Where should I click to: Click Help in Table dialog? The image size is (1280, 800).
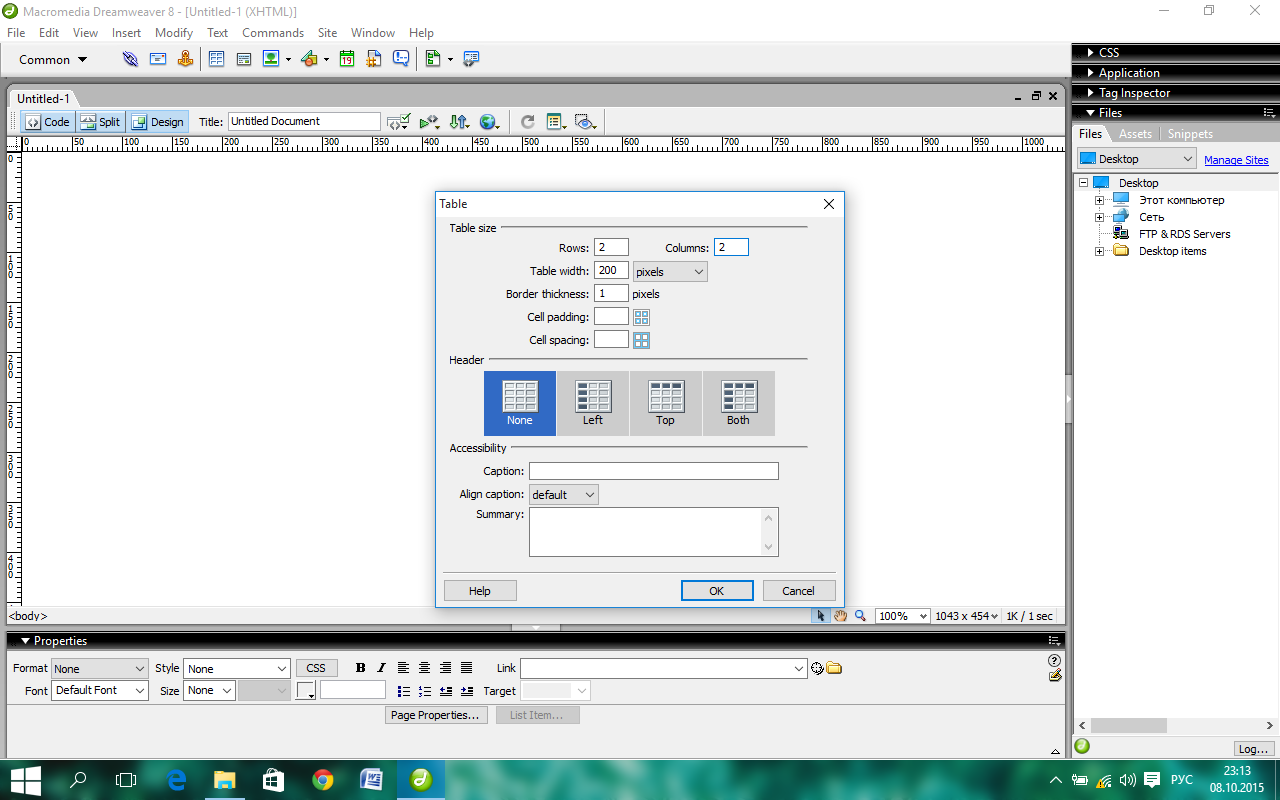[x=480, y=591]
